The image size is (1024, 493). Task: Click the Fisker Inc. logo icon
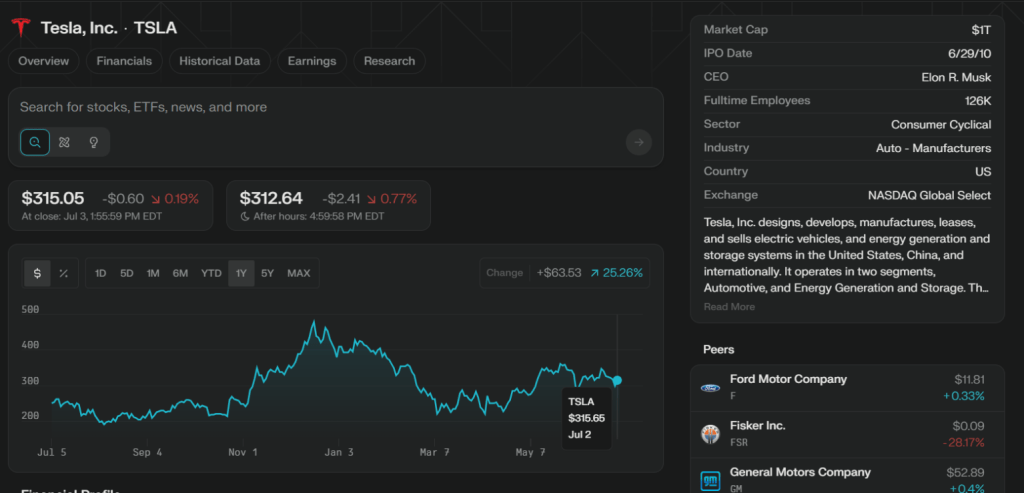710,433
